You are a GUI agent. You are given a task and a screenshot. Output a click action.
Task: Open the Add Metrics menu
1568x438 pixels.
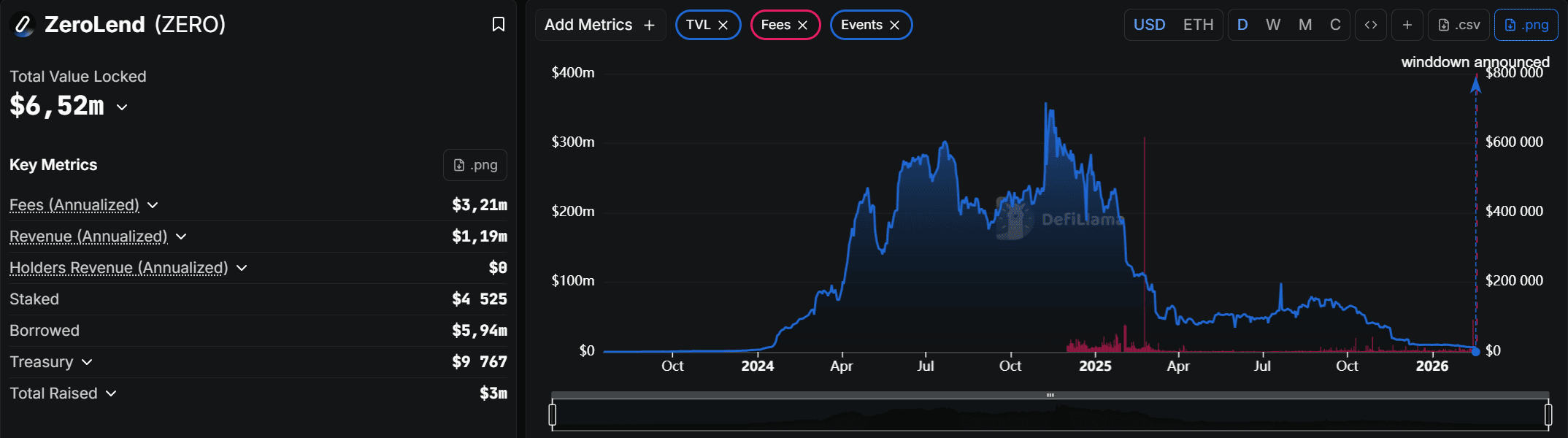tap(599, 25)
